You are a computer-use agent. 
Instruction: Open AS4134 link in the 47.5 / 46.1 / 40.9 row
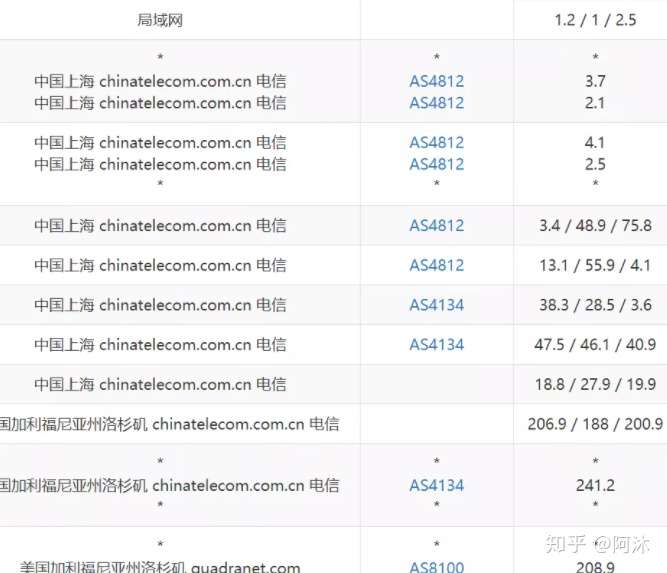coord(436,345)
